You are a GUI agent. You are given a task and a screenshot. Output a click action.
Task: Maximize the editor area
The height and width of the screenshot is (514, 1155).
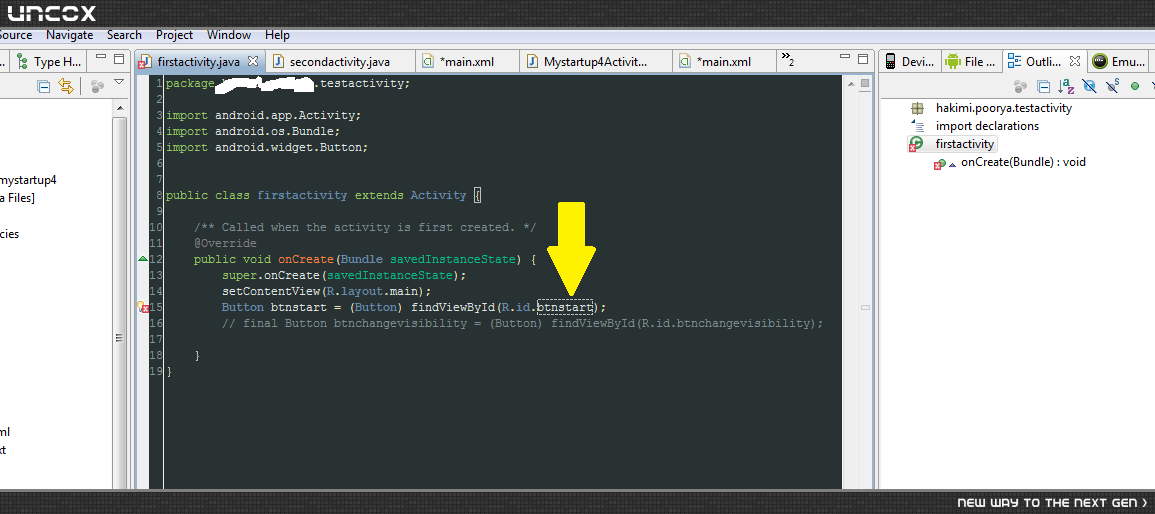click(x=862, y=58)
